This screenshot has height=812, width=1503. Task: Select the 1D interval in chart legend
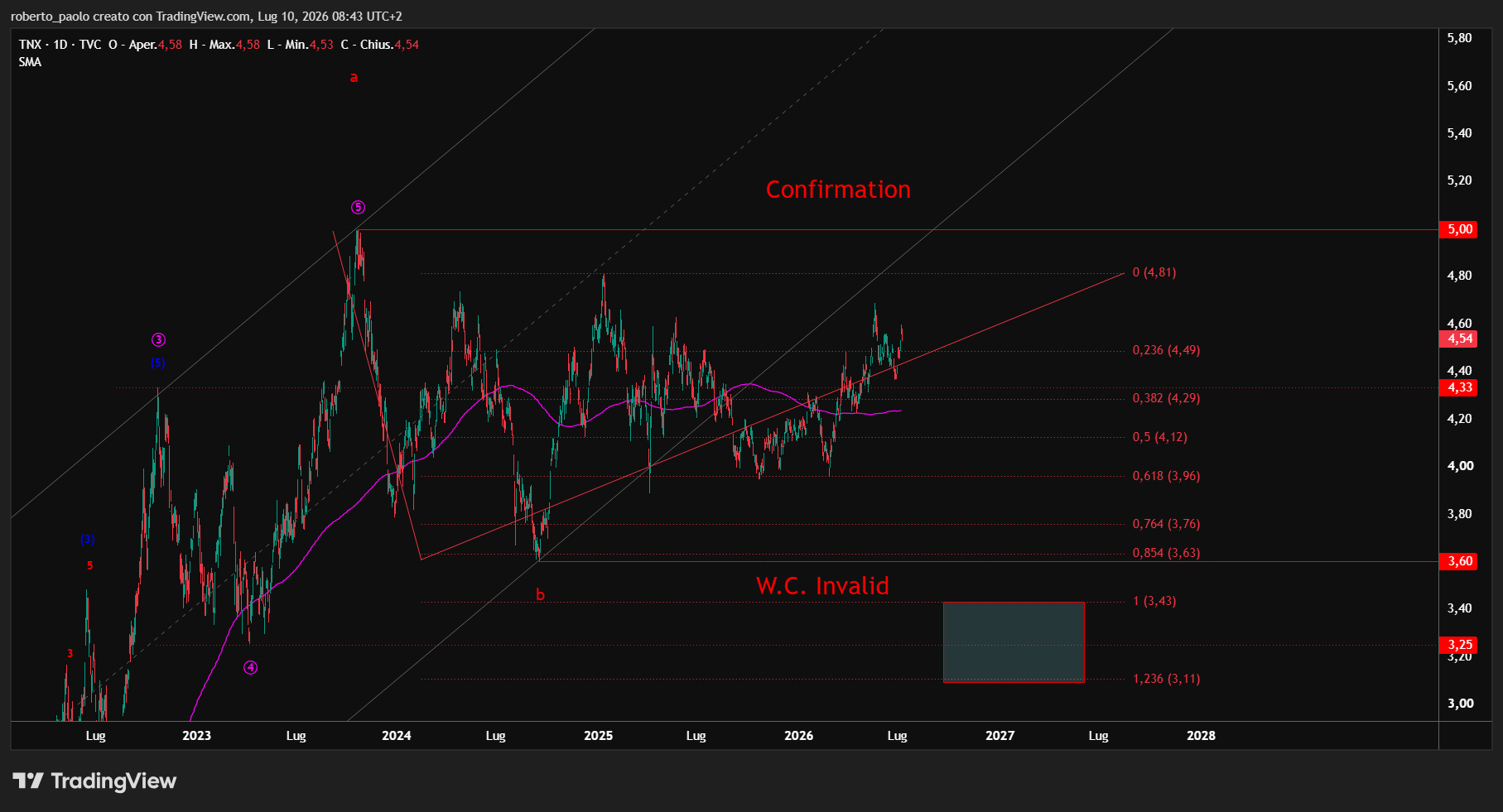(x=60, y=45)
